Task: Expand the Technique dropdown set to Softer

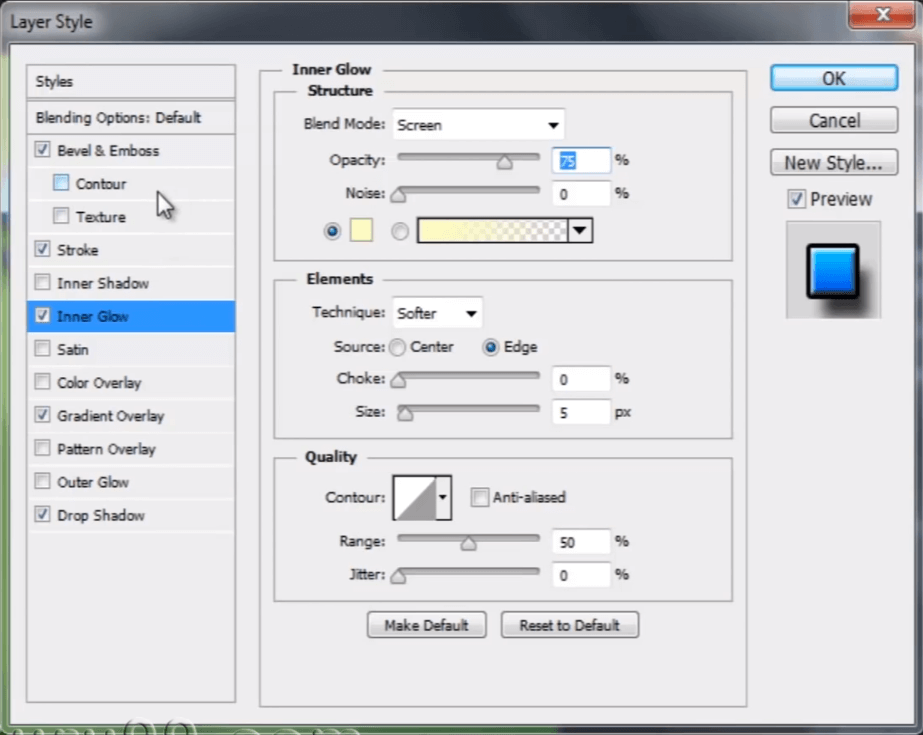Action: (x=437, y=313)
